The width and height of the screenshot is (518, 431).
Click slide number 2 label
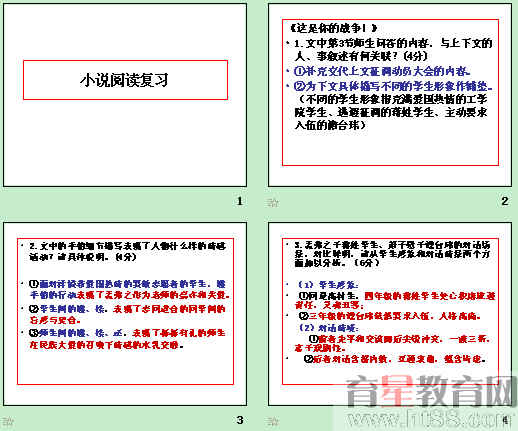[x=505, y=201]
